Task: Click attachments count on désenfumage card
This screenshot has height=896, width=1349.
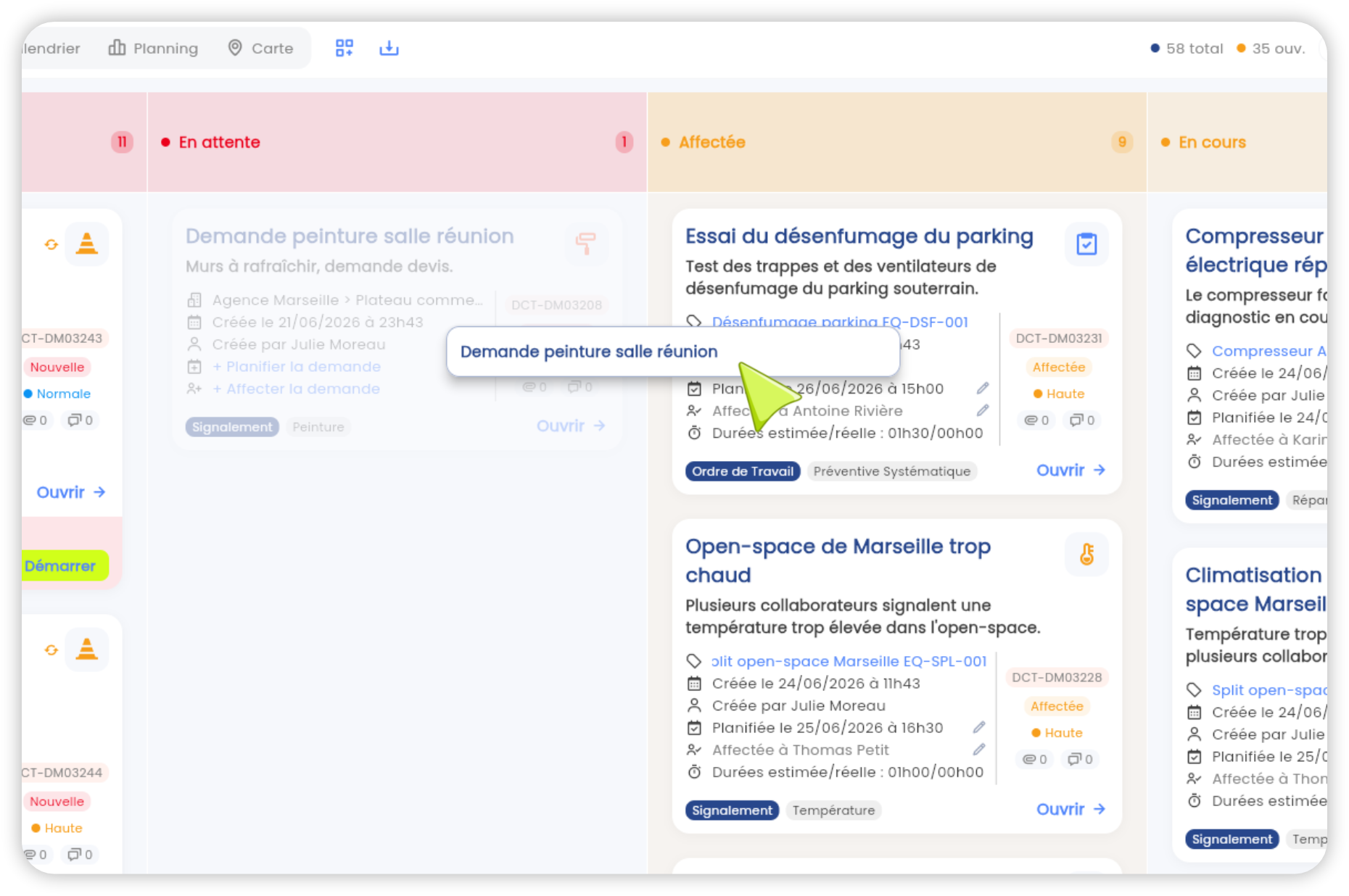Action: (1037, 420)
